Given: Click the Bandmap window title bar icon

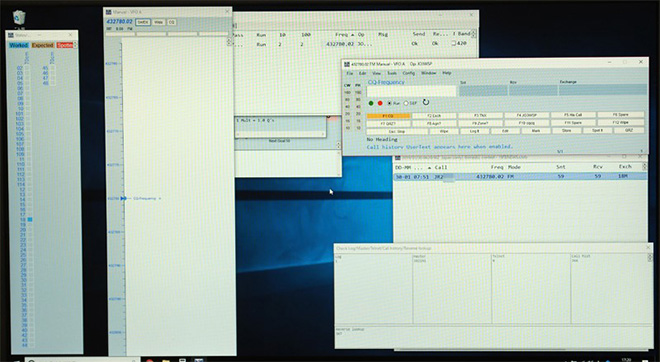Looking at the screenshot, I should (109, 12).
